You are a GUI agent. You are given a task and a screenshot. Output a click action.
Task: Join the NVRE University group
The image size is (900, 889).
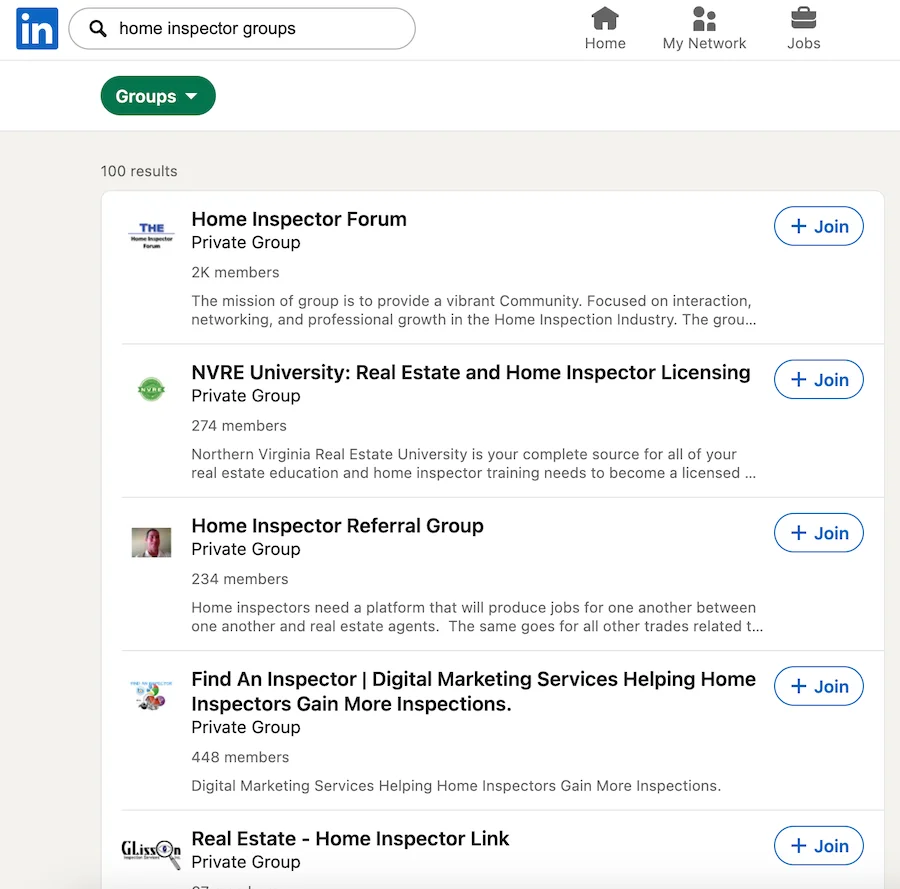click(x=818, y=379)
